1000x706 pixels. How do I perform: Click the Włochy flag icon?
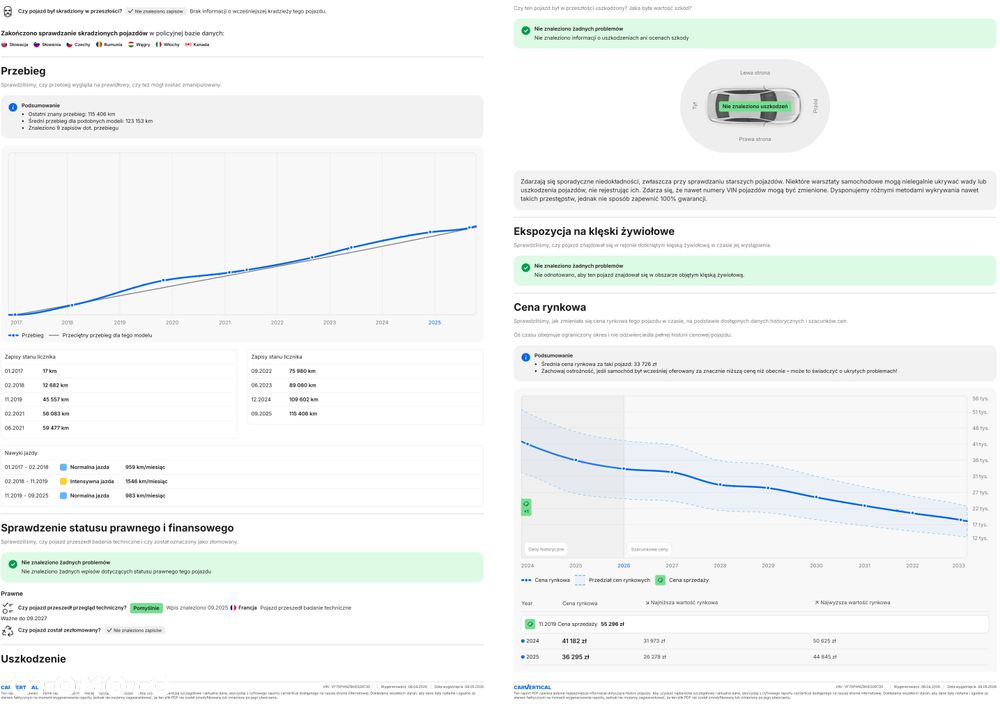[159, 45]
